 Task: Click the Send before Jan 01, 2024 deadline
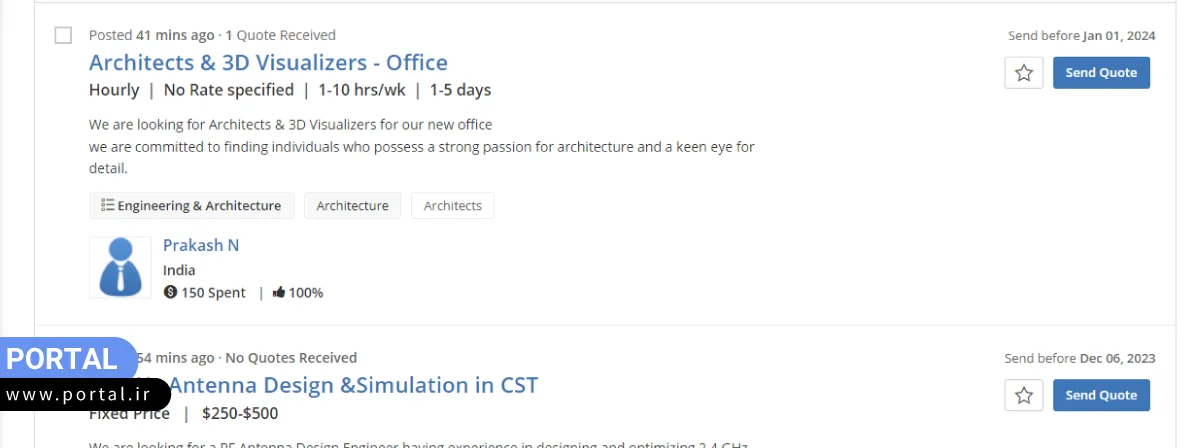click(1081, 36)
